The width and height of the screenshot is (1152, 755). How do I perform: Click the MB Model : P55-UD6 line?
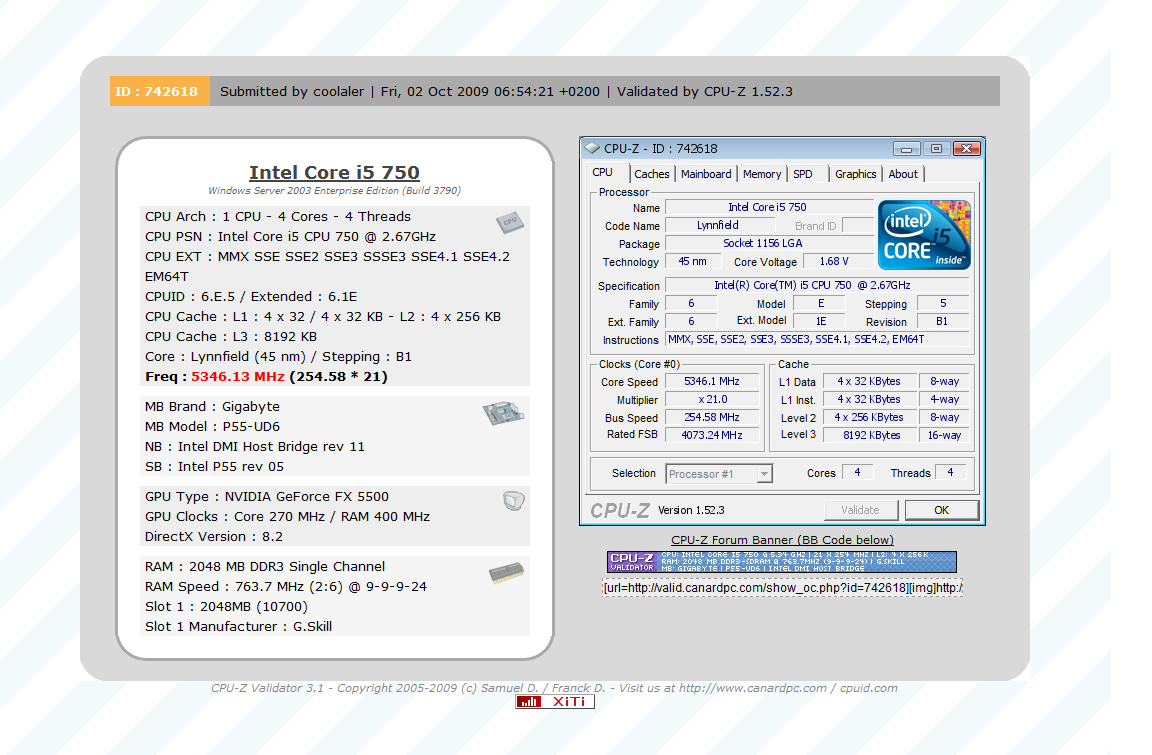[212, 427]
